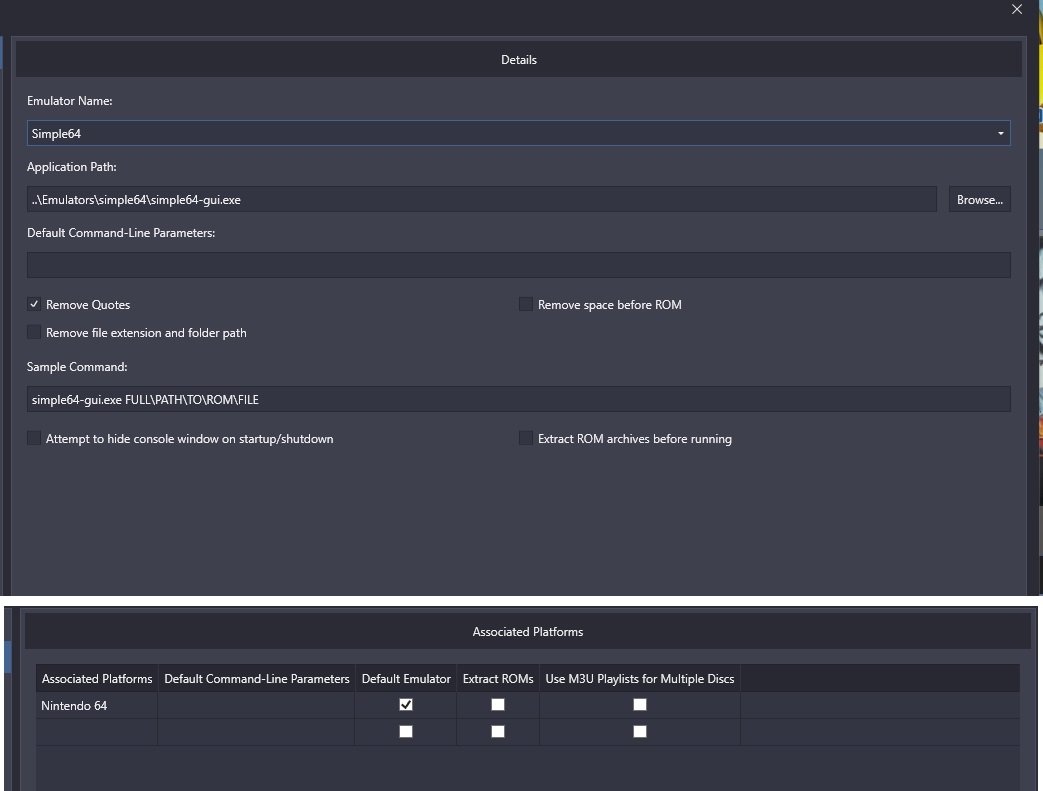Uncheck Default Emulator for Nintendo 64
Image resolution: width=1043 pixels, height=791 pixels.
pos(406,705)
